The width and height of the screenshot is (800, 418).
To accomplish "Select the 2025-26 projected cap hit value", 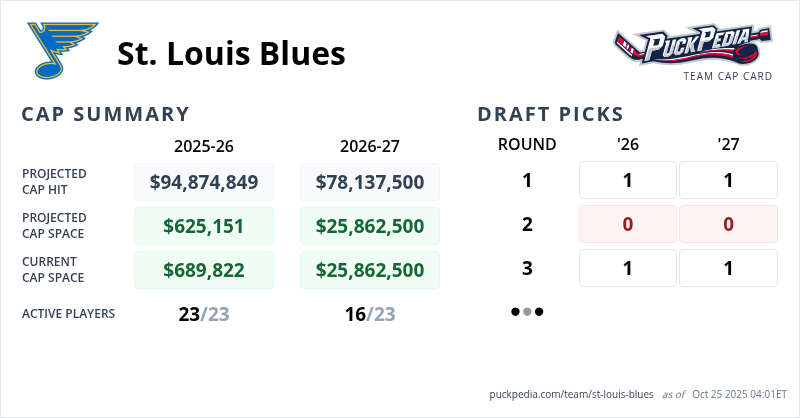I will pyautogui.click(x=204, y=182).
